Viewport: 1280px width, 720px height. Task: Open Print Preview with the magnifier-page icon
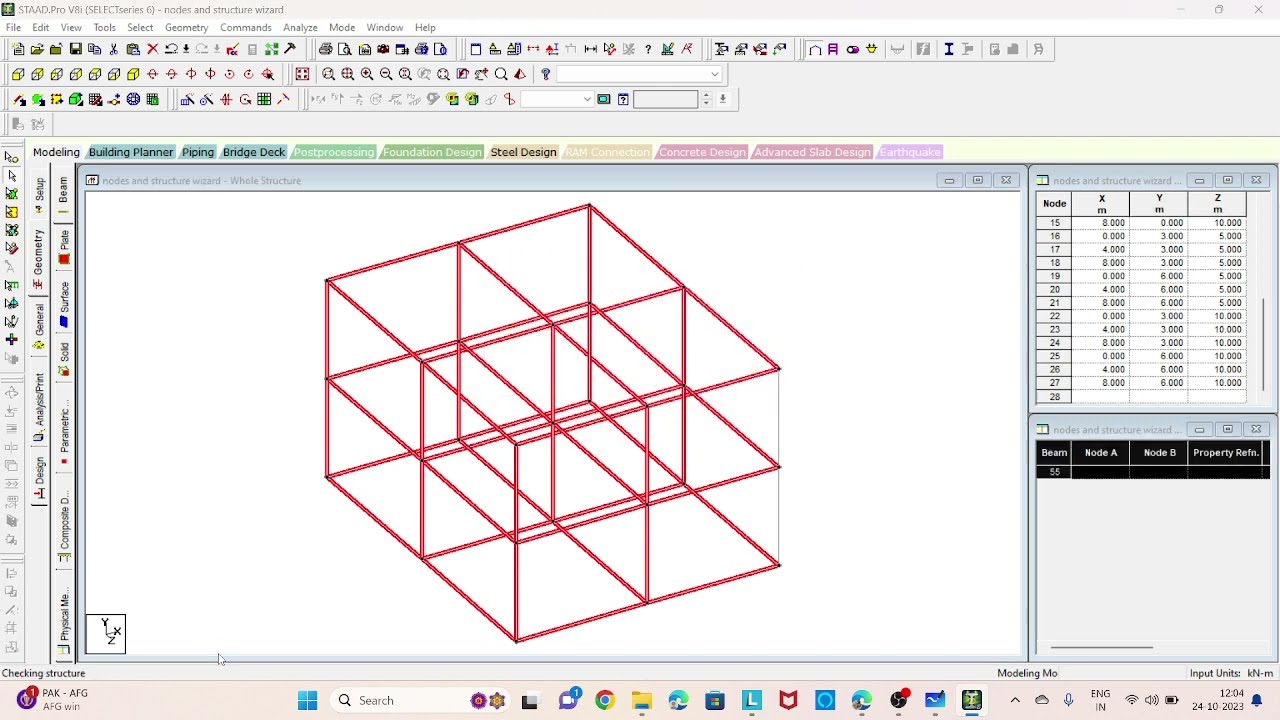(344, 49)
